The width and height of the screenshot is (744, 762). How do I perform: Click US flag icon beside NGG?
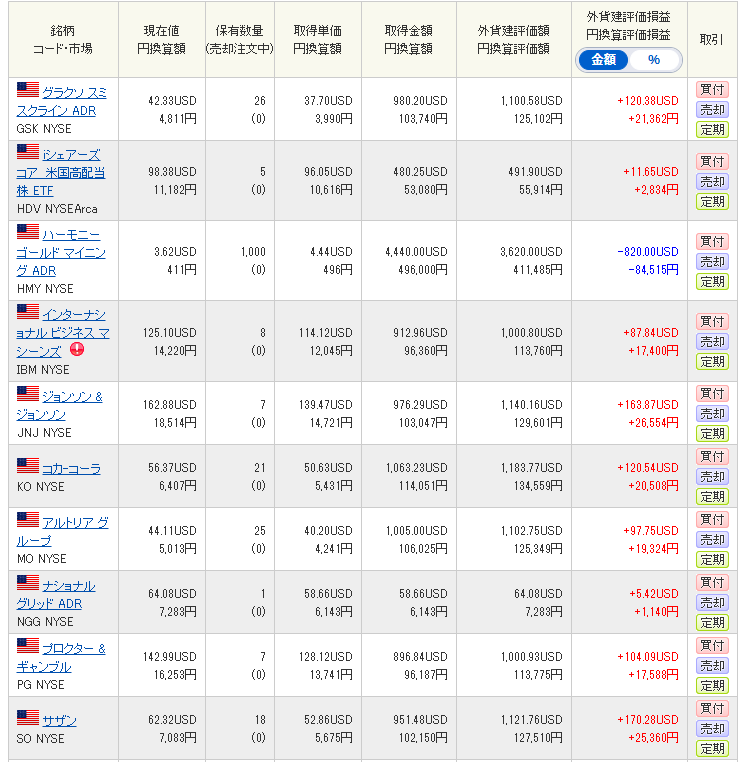[28, 583]
